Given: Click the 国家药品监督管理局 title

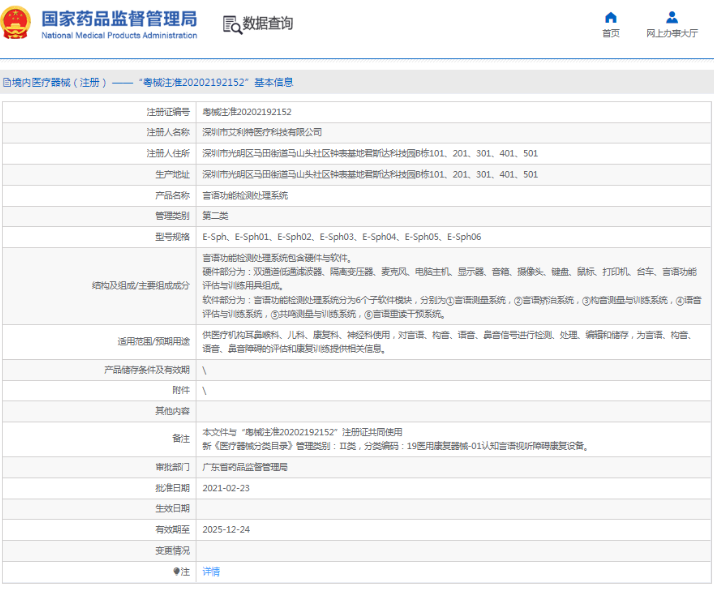Looking at the screenshot, I should (x=119, y=19).
